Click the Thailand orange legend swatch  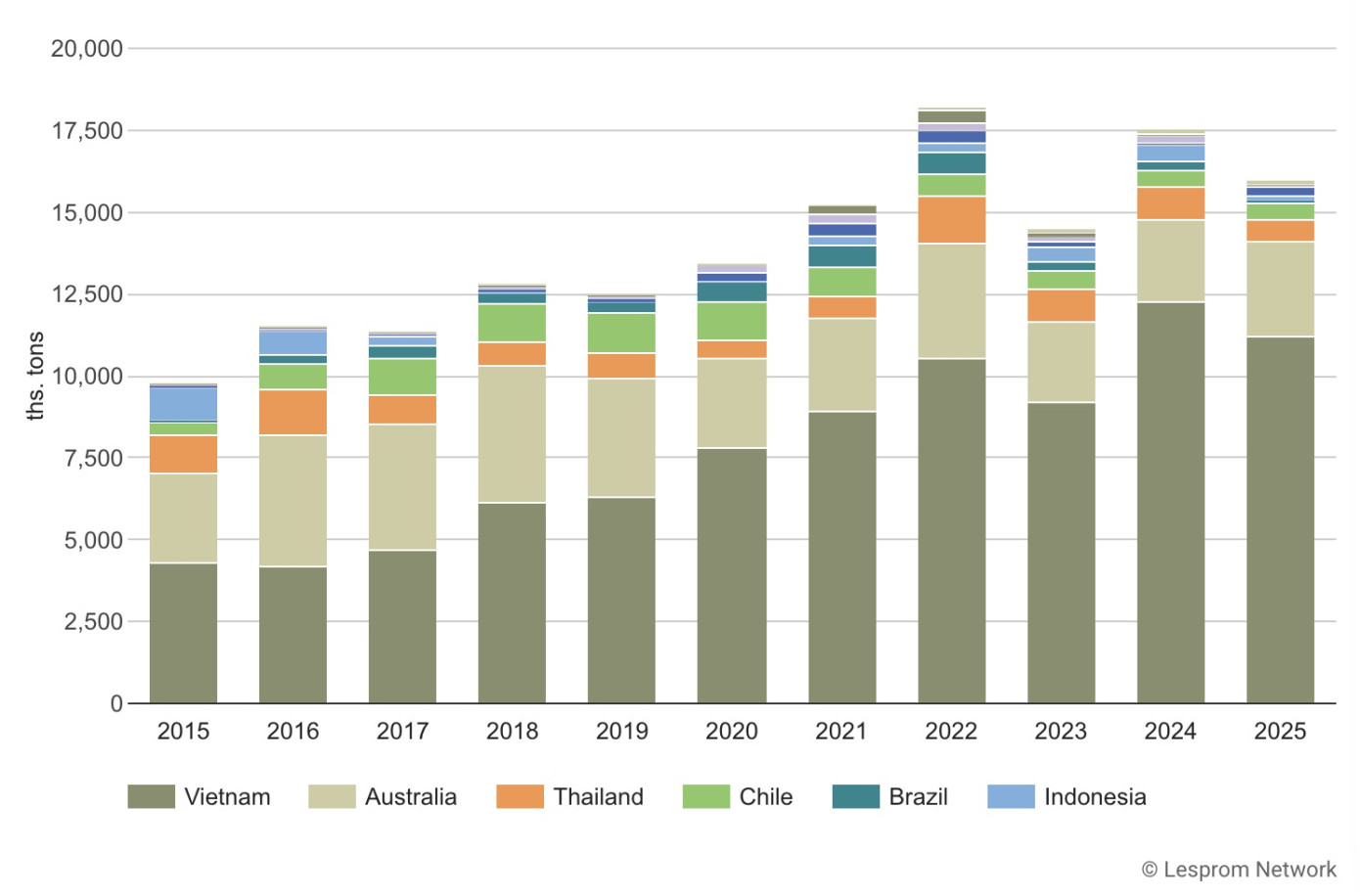pos(520,796)
